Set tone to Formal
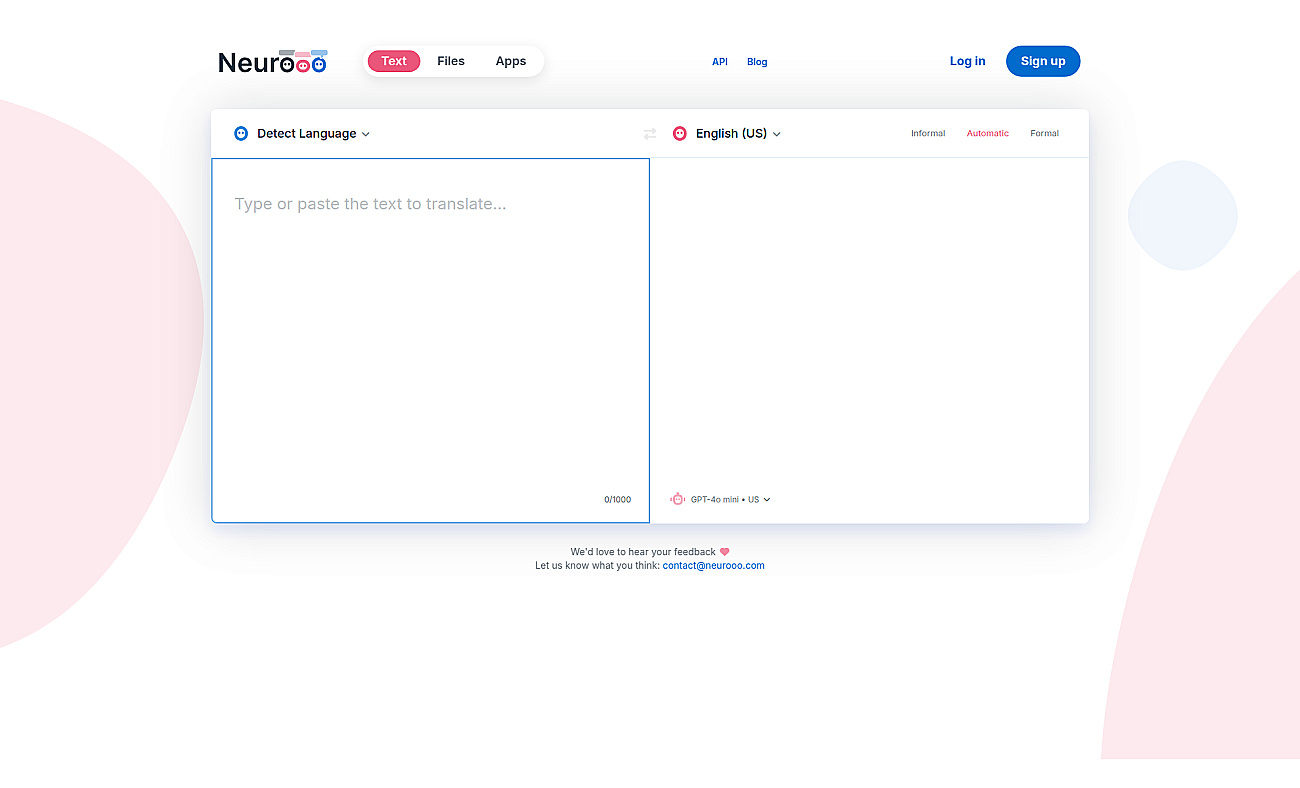 pos(1044,133)
